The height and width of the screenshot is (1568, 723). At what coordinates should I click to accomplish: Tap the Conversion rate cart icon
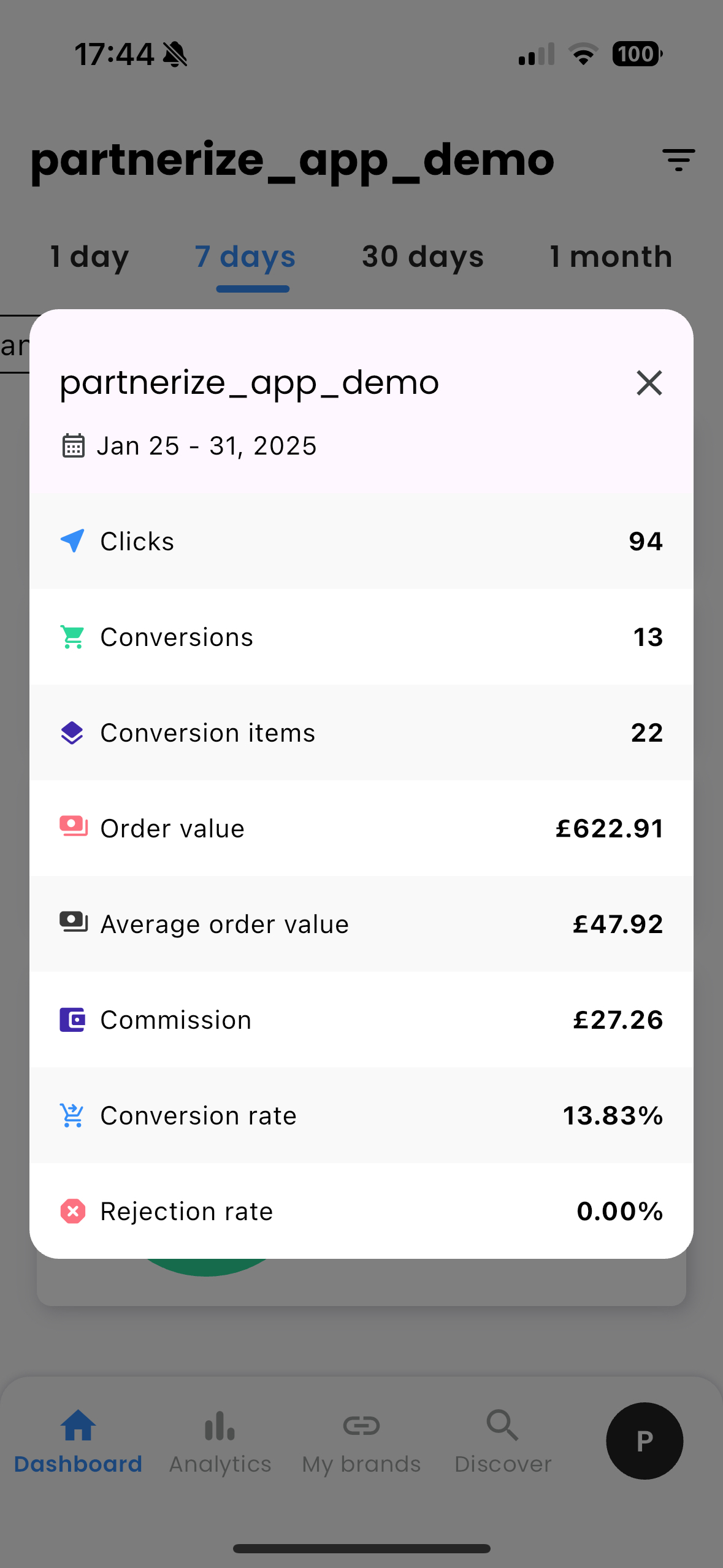(72, 1115)
